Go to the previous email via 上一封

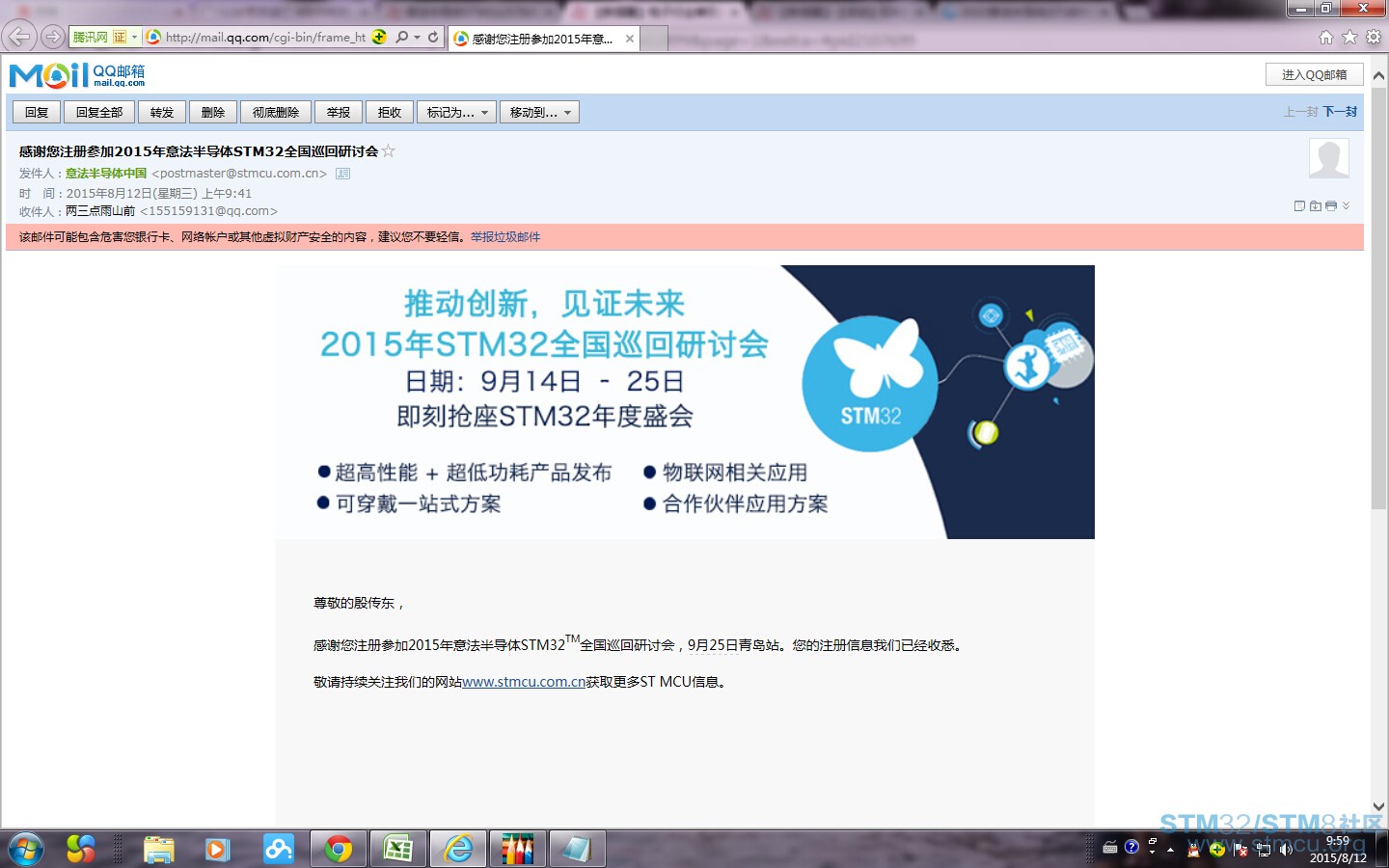click(x=1300, y=112)
